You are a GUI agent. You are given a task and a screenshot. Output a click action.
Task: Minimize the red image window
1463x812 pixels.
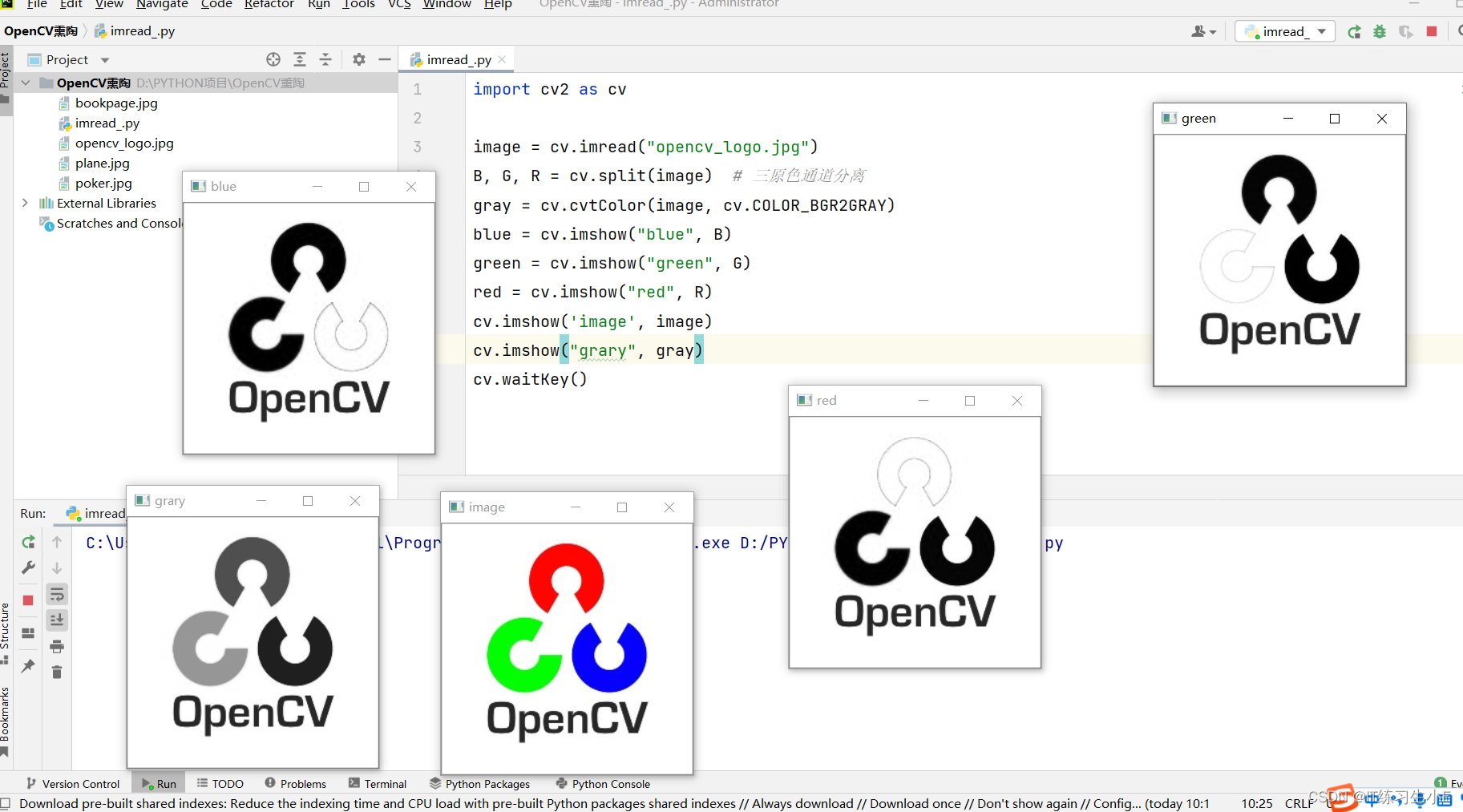point(923,400)
